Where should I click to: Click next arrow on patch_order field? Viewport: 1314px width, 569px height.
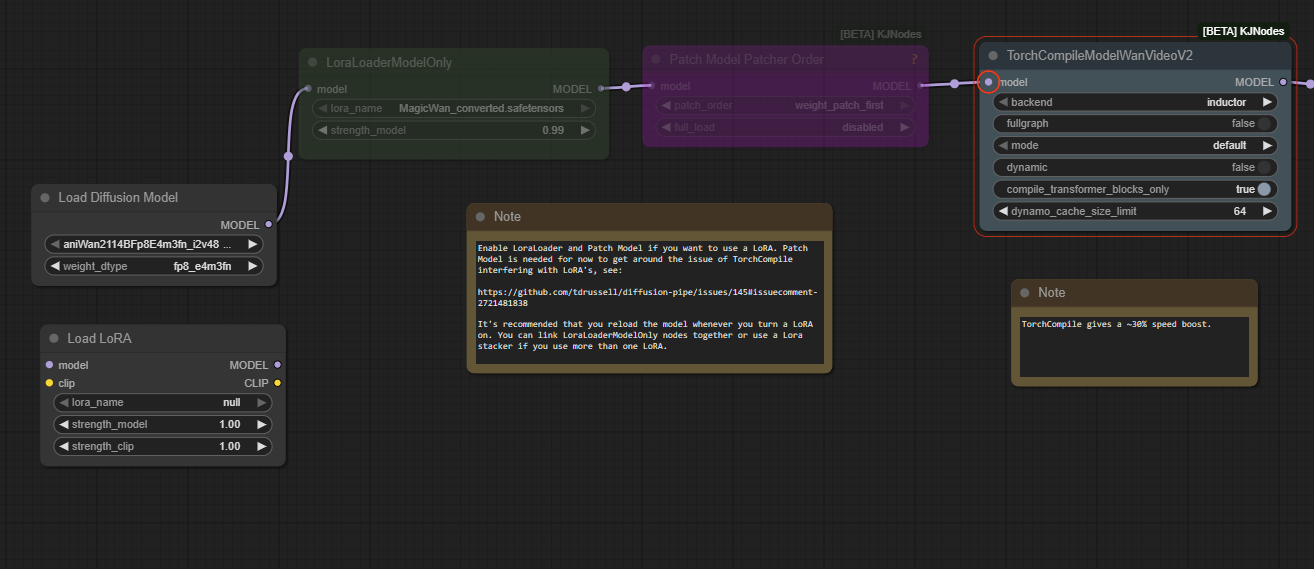point(904,105)
